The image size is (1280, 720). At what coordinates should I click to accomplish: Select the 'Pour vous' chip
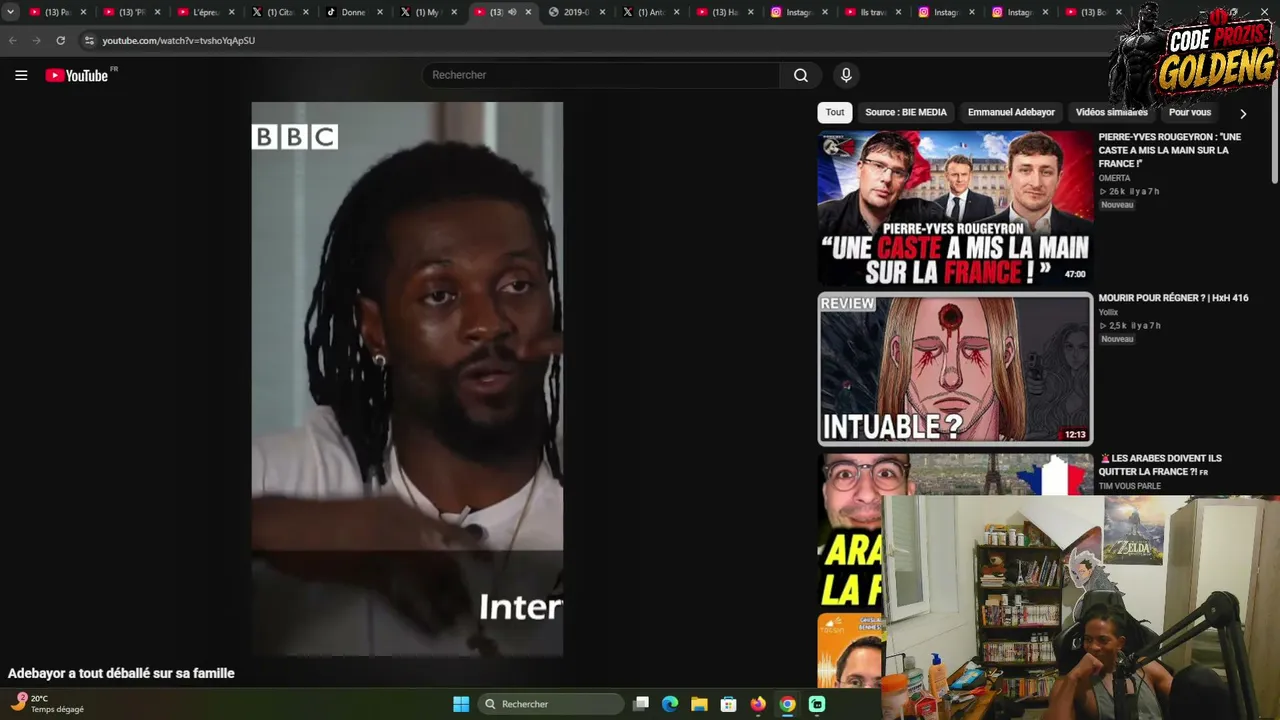click(1190, 112)
